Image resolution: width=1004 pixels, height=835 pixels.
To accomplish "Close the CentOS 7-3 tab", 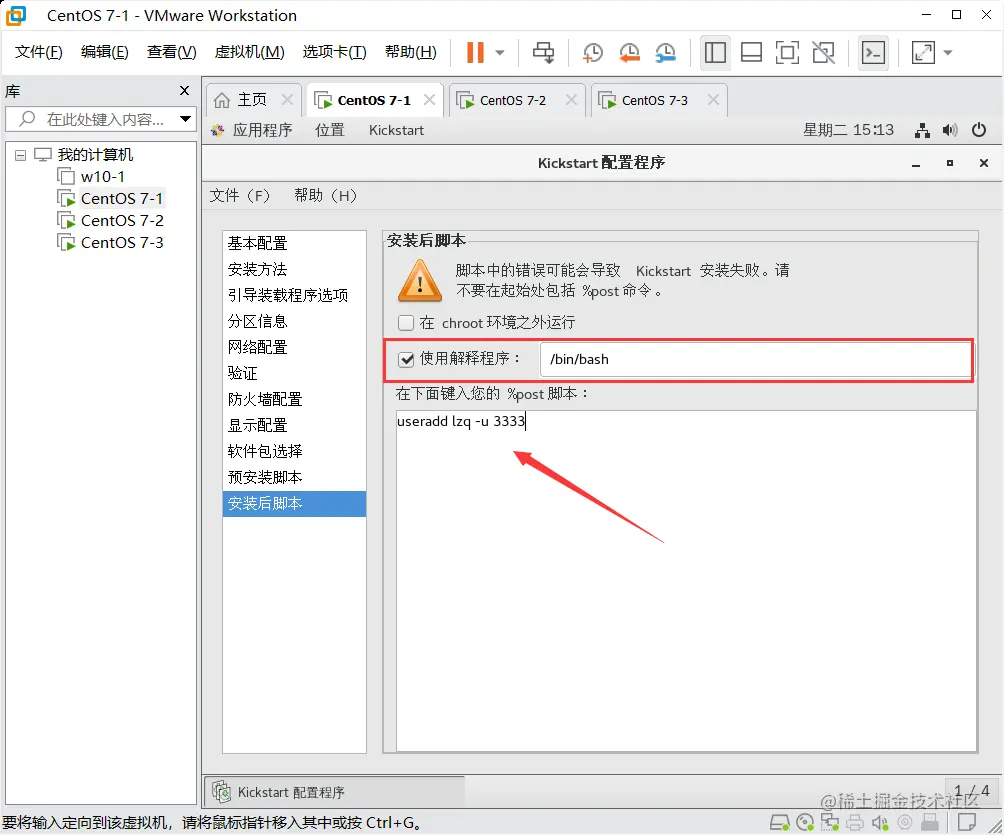I will (x=713, y=100).
